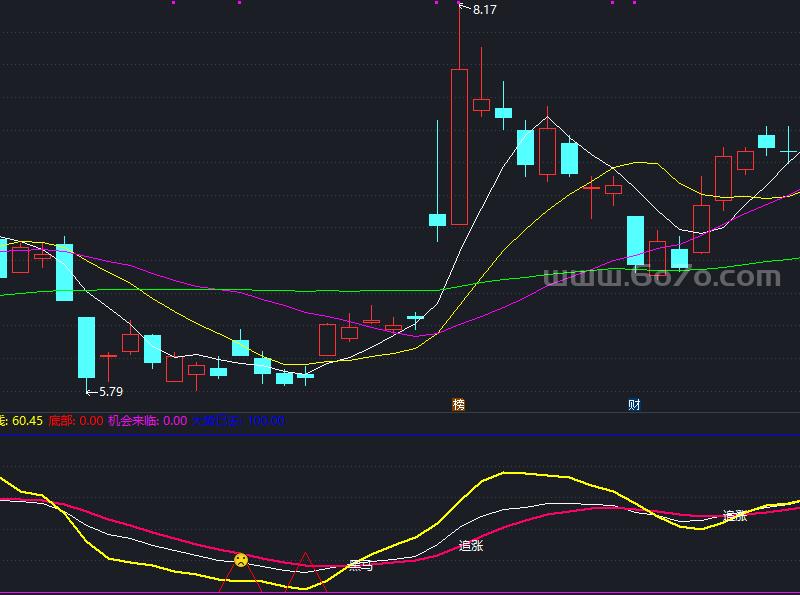Click the sad face signal icon
Image resolution: width=800 pixels, height=595 pixels.
coord(241,560)
